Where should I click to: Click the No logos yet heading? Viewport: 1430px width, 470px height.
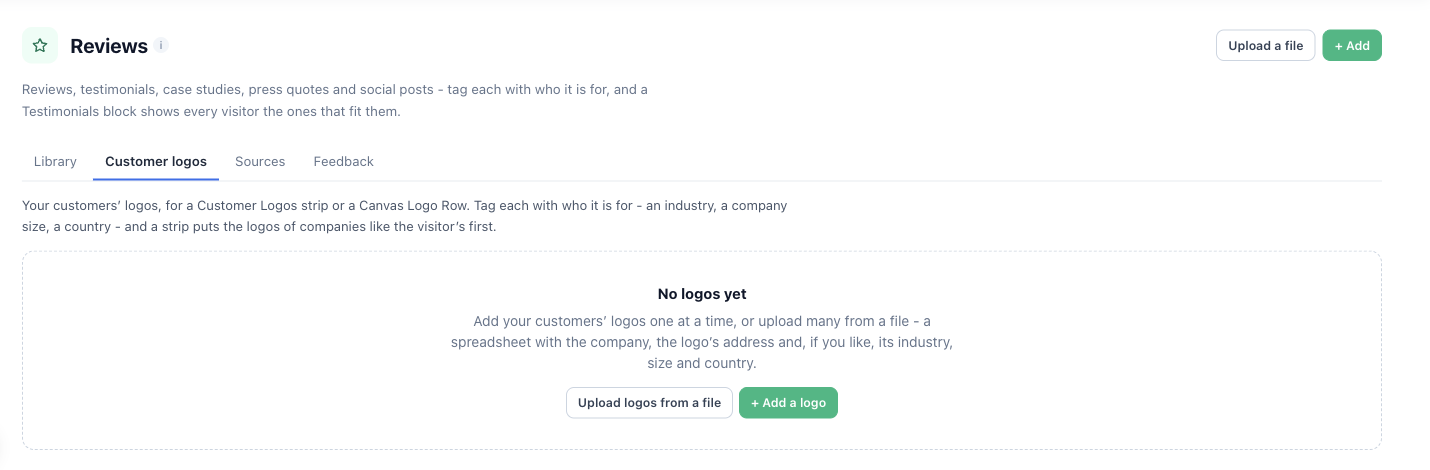tap(702, 294)
